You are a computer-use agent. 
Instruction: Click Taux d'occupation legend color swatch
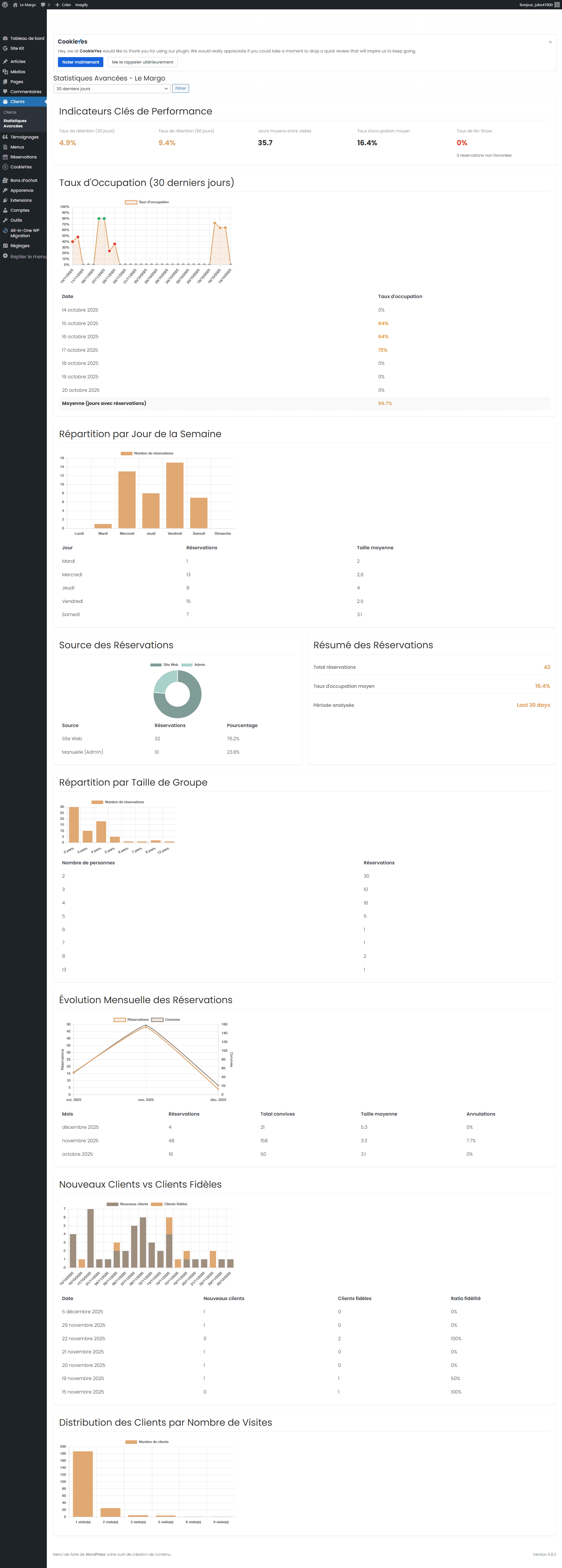131,202
